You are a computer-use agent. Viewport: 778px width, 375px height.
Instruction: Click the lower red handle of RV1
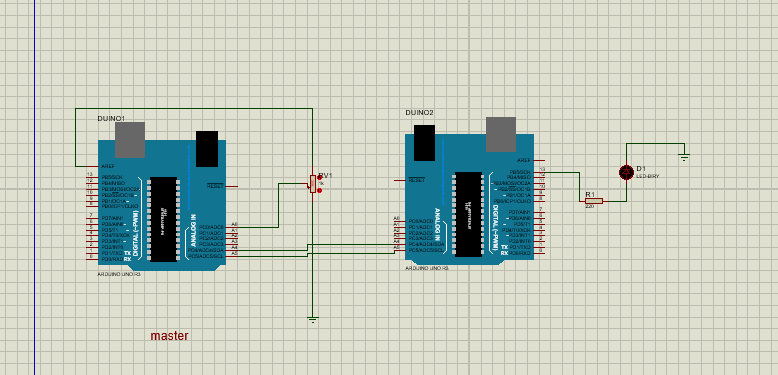click(320, 190)
